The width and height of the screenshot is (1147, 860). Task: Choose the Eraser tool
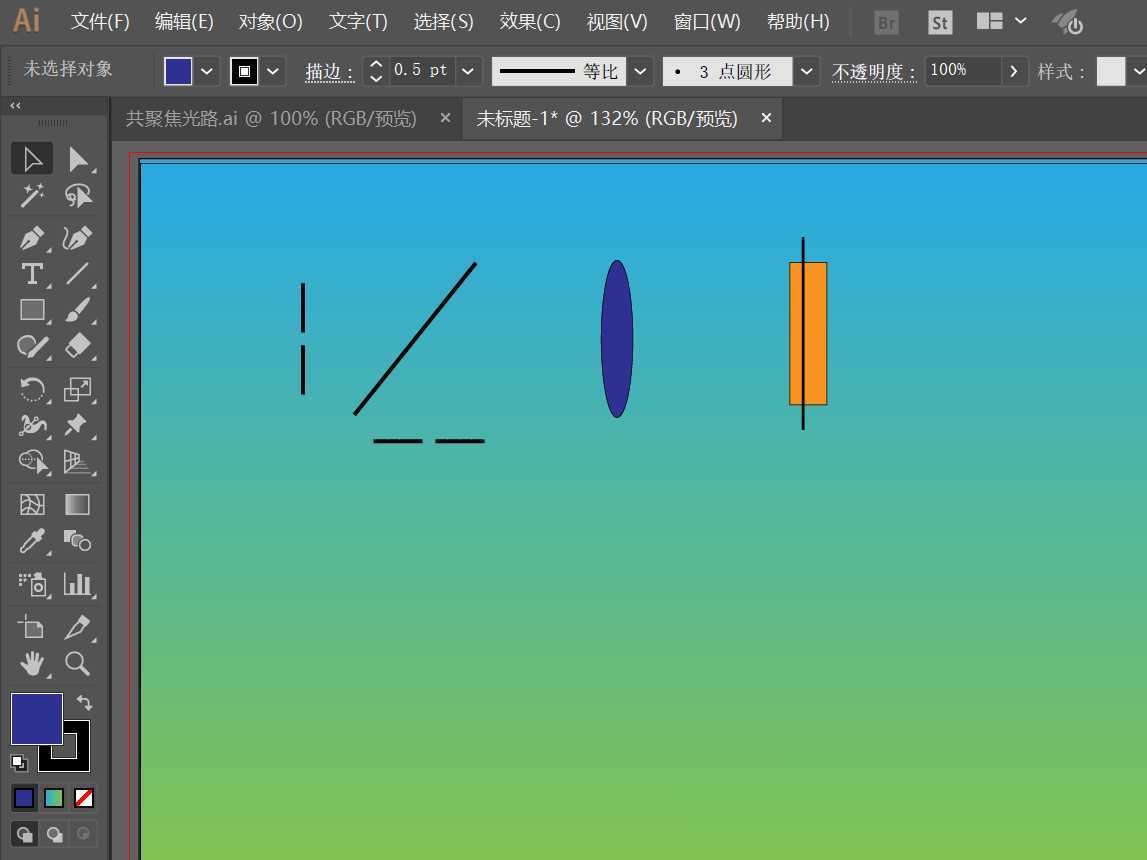[77, 347]
